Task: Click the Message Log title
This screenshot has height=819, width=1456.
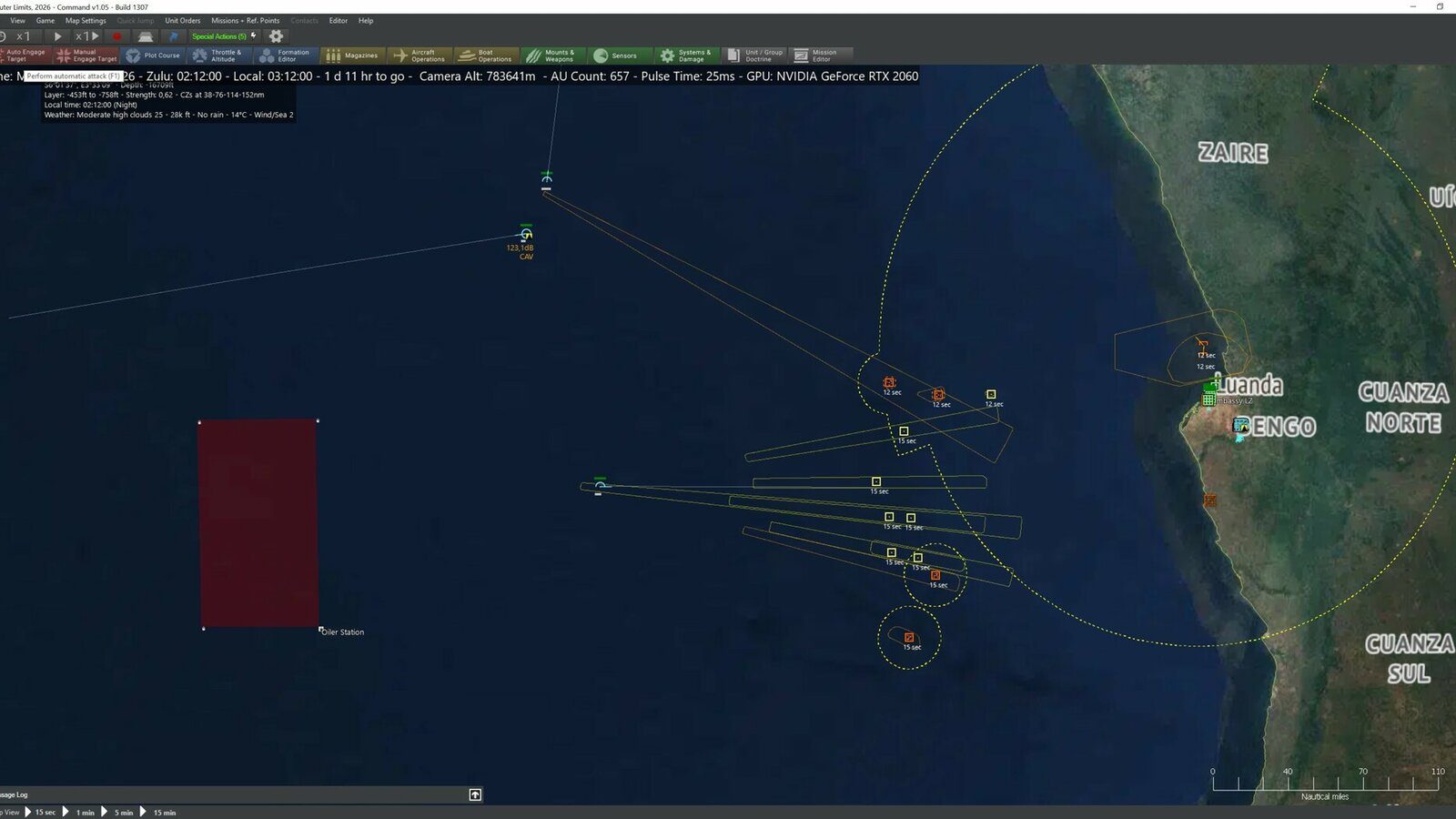Action: pyautogui.click(x=15, y=794)
